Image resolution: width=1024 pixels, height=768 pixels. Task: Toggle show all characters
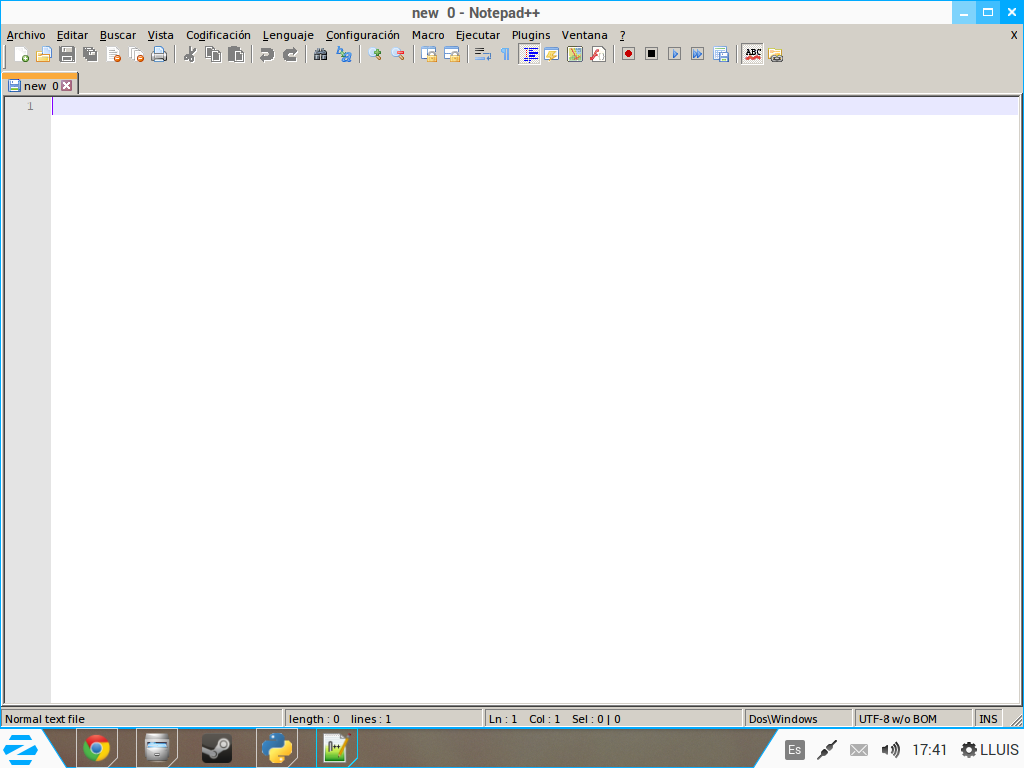coord(505,54)
